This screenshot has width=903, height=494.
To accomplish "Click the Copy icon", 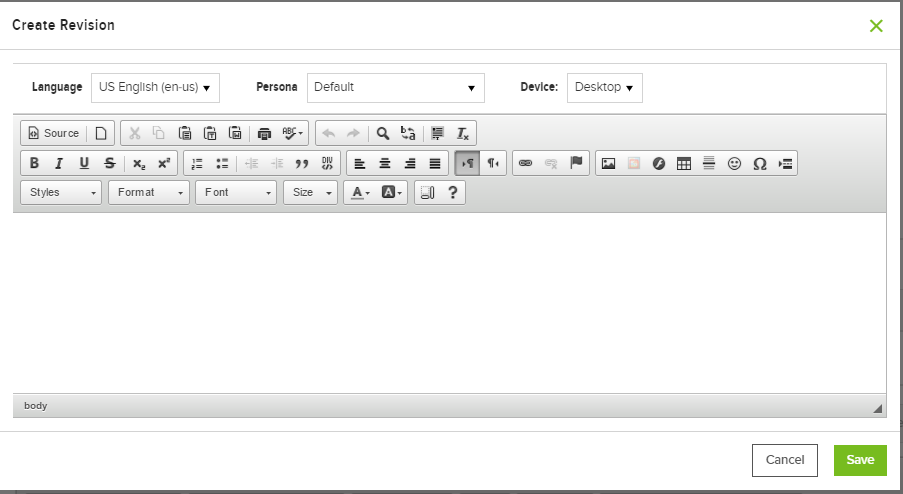I will tap(159, 133).
